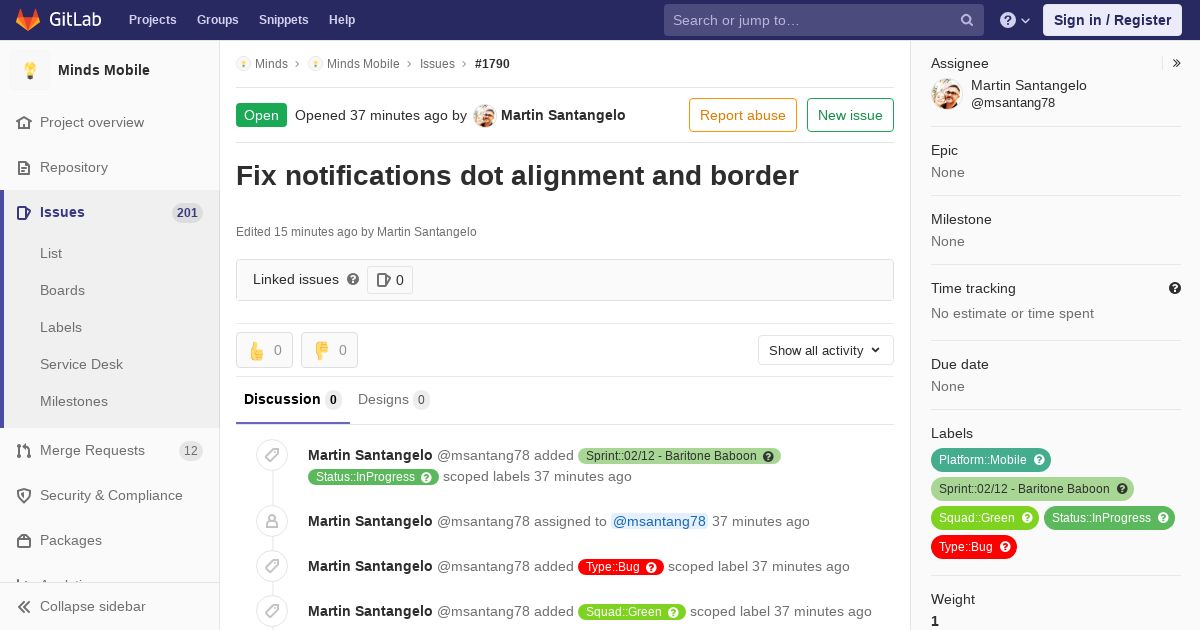Click help icon on Squad::Green sidebar label
Screen dimensions: 1200x630
(x=1027, y=518)
